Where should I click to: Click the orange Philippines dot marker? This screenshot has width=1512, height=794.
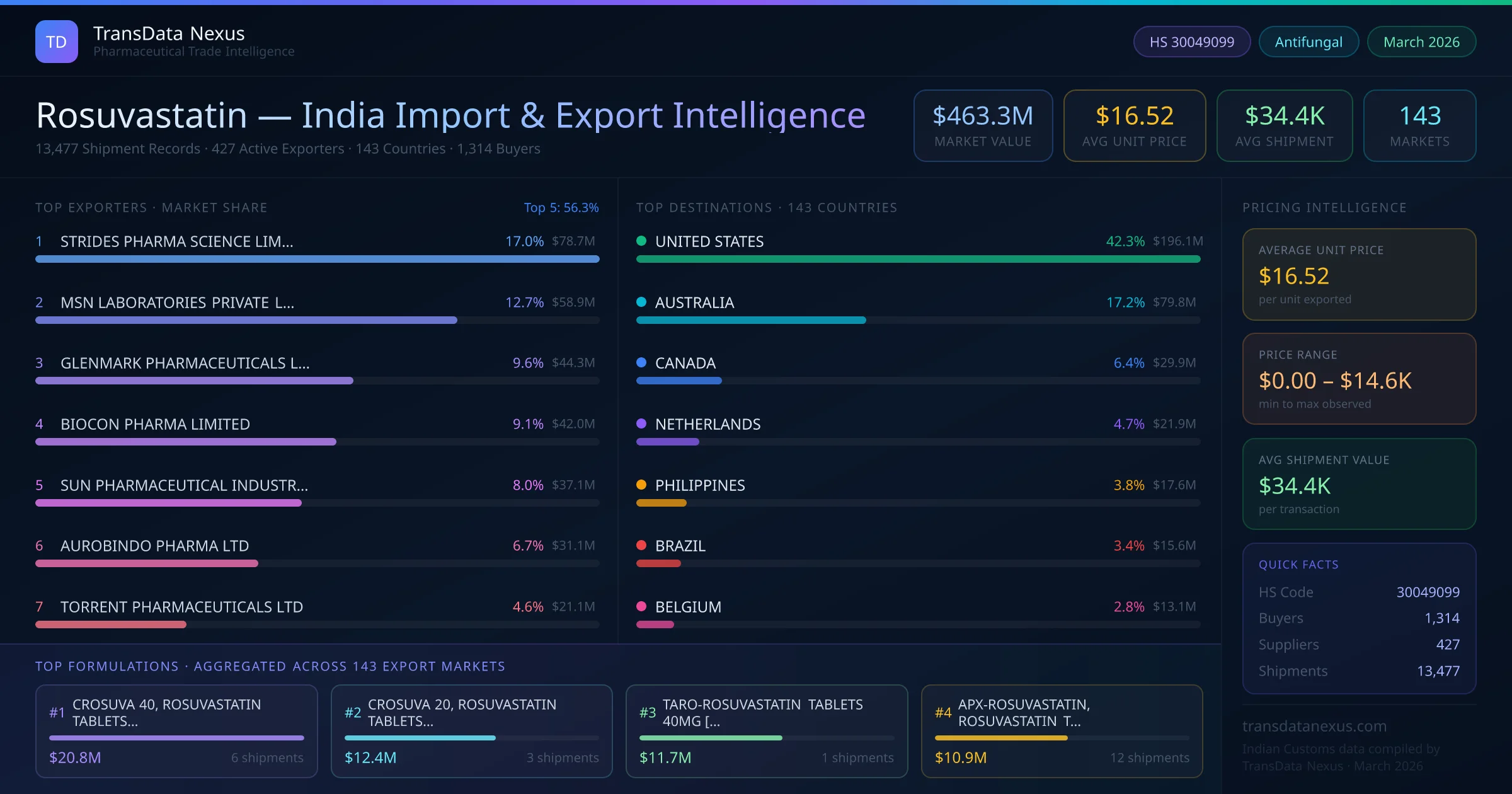pos(641,485)
